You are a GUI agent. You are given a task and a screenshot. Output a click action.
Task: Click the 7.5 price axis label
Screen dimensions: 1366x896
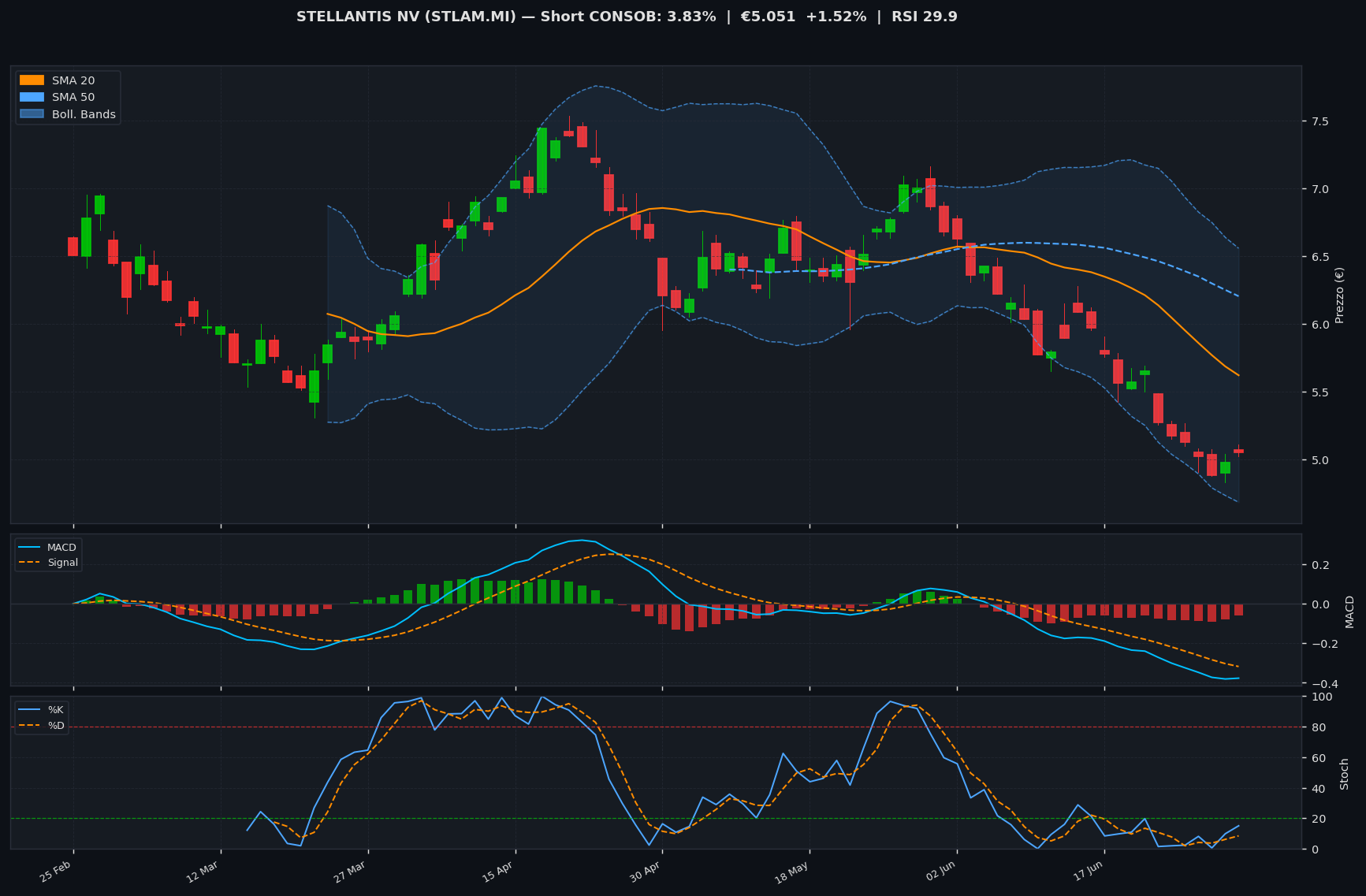pyautogui.click(x=1320, y=121)
